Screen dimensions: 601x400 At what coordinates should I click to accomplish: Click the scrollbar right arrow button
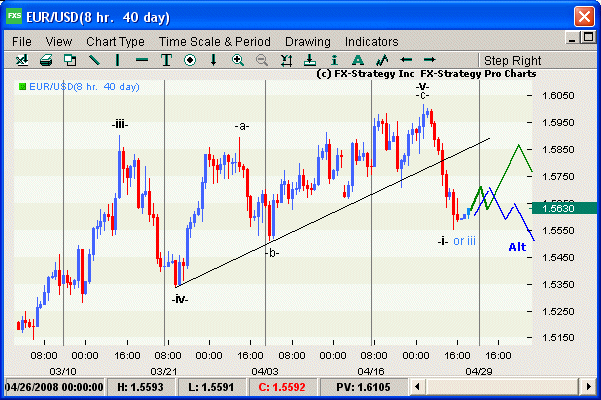click(x=589, y=387)
